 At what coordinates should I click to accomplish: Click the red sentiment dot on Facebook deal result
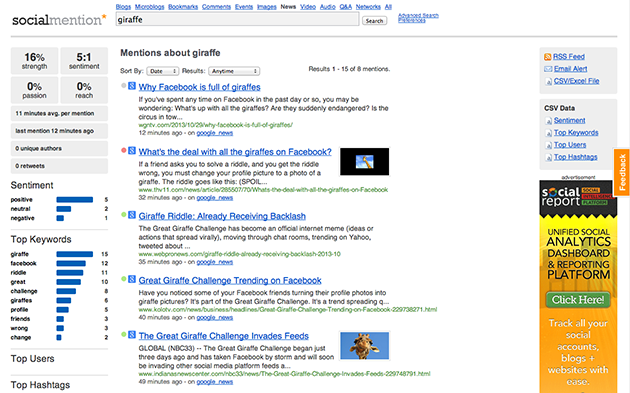[124, 150]
